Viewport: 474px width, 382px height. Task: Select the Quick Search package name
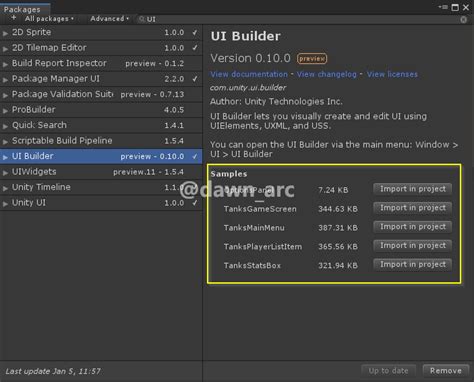39,125
